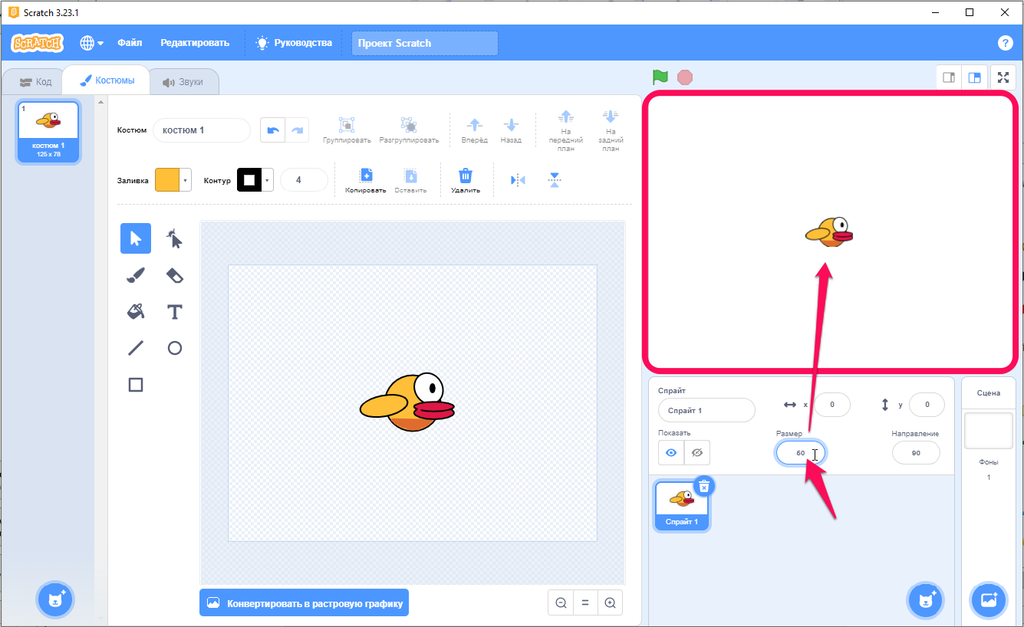The width and height of the screenshot is (1024, 627).
Task: Copy selection with Копировать
Action: [366, 180]
